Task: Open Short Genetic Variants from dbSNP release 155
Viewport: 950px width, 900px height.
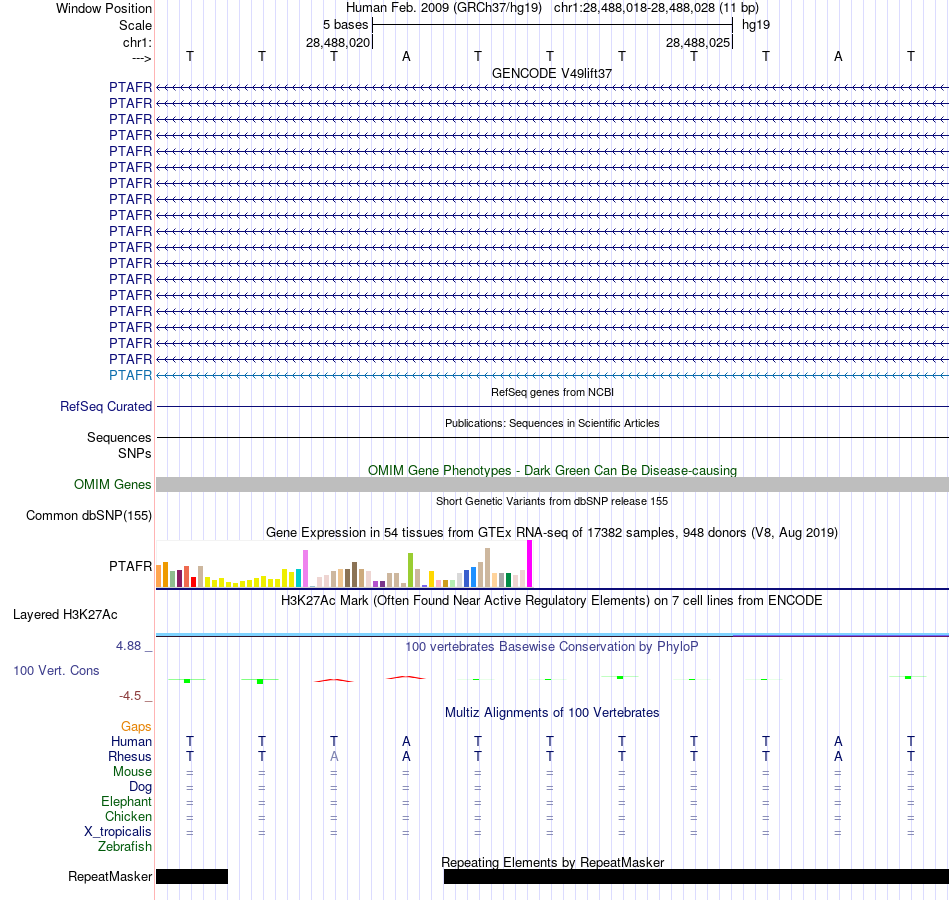Action: (x=552, y=501)
